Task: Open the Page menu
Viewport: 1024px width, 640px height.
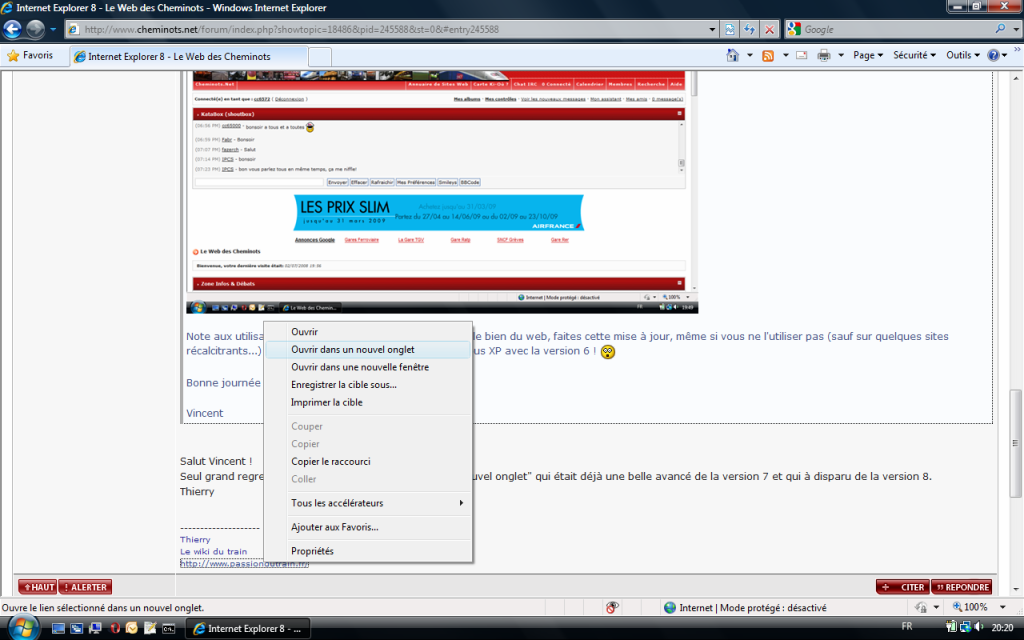Action: click(868, 56)
